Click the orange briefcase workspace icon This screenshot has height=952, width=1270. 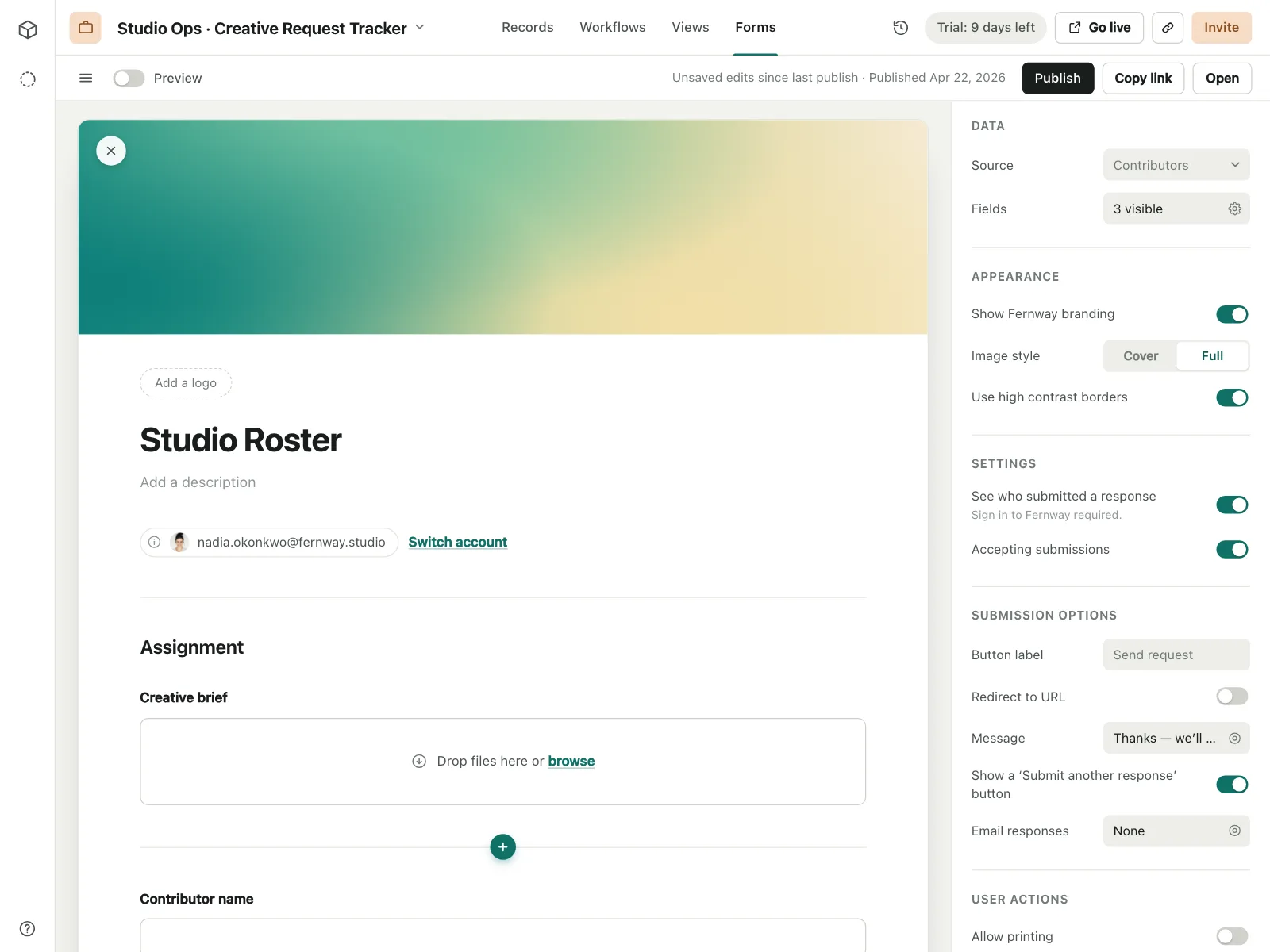click(x=86, y=28)
